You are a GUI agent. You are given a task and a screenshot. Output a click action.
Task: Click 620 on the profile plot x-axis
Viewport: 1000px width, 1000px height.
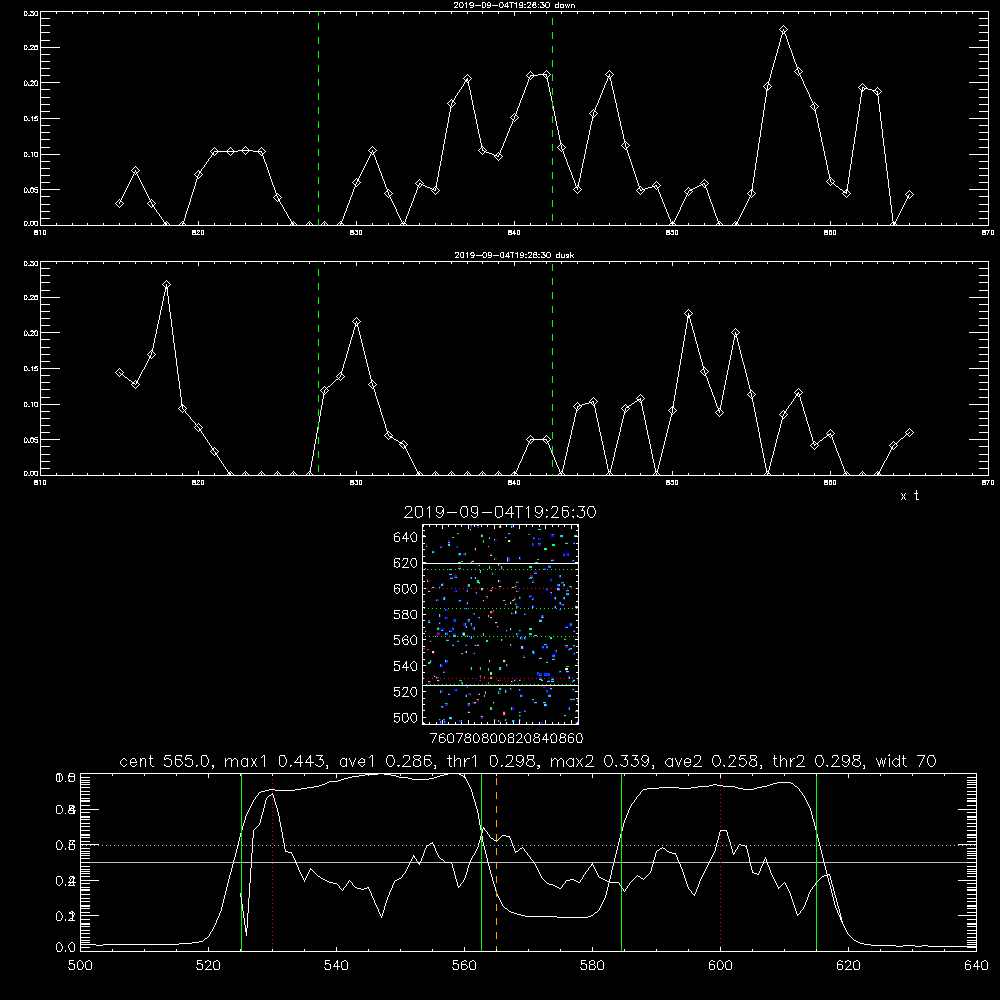848,966
